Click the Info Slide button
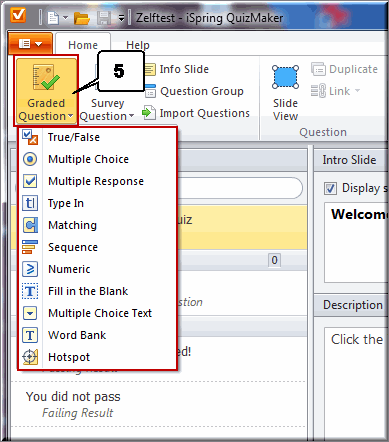The image size is (389, 442). (x=177, y=69)
